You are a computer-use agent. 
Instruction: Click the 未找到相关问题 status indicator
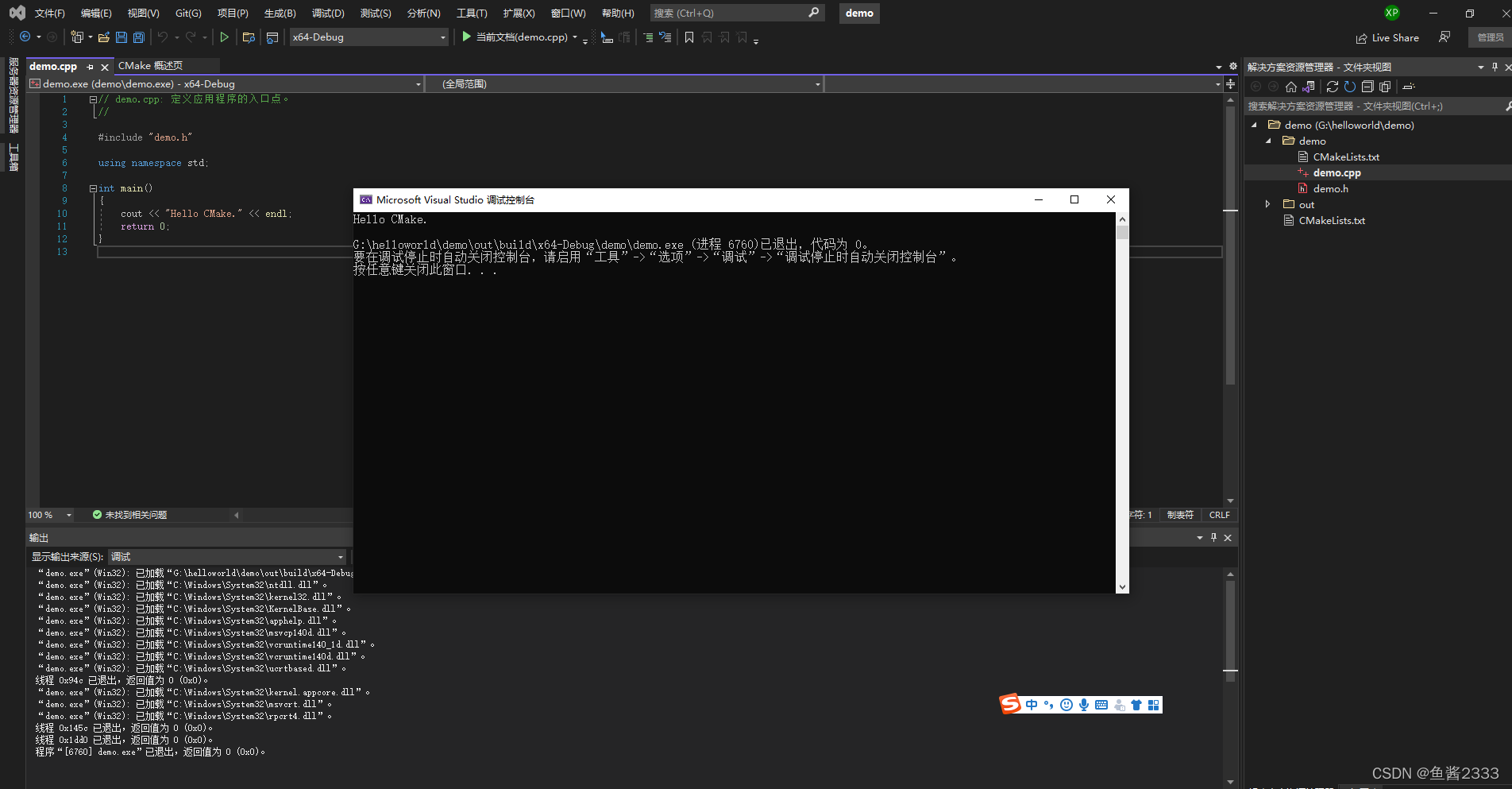[x=129, y=515]
